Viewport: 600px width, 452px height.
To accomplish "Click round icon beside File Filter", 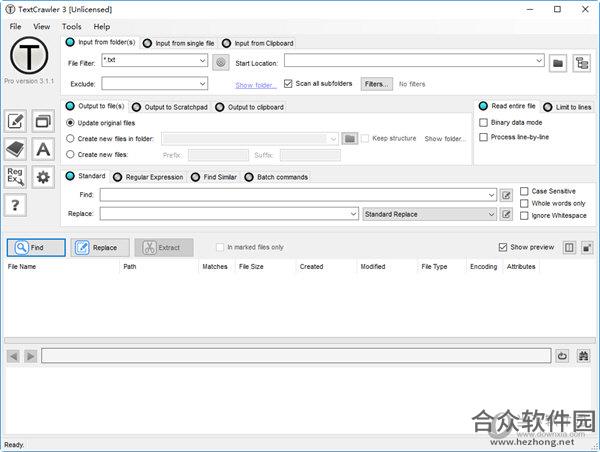I will tap(221, 62).
